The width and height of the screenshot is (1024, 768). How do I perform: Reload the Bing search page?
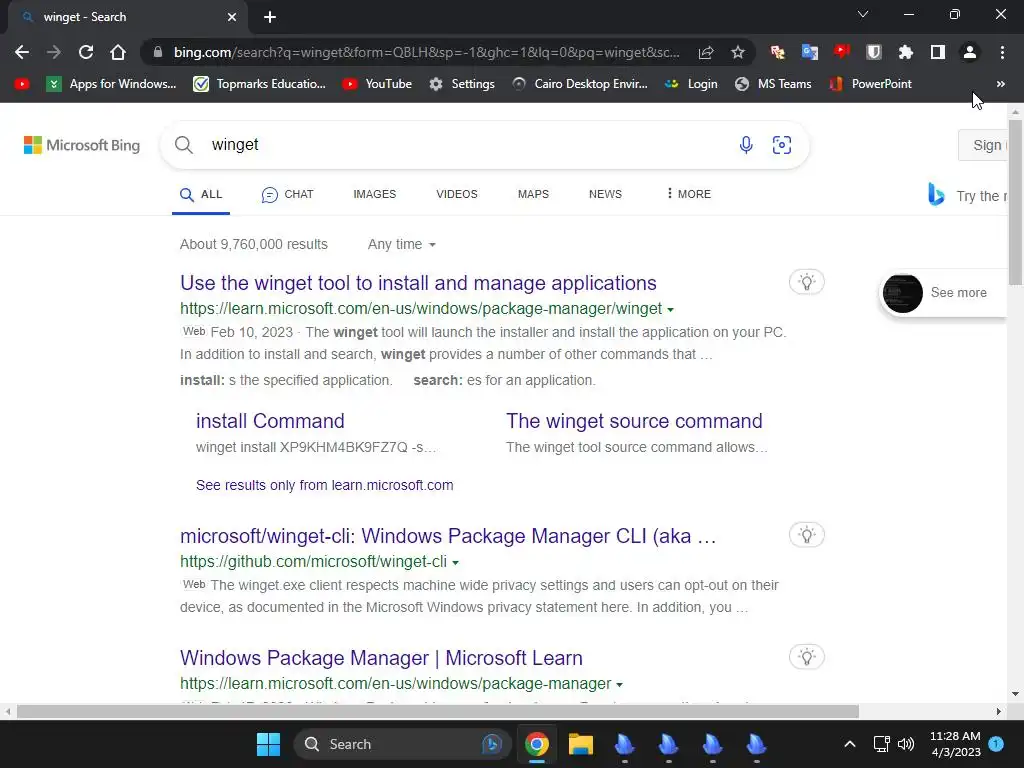tap(86, 52)
